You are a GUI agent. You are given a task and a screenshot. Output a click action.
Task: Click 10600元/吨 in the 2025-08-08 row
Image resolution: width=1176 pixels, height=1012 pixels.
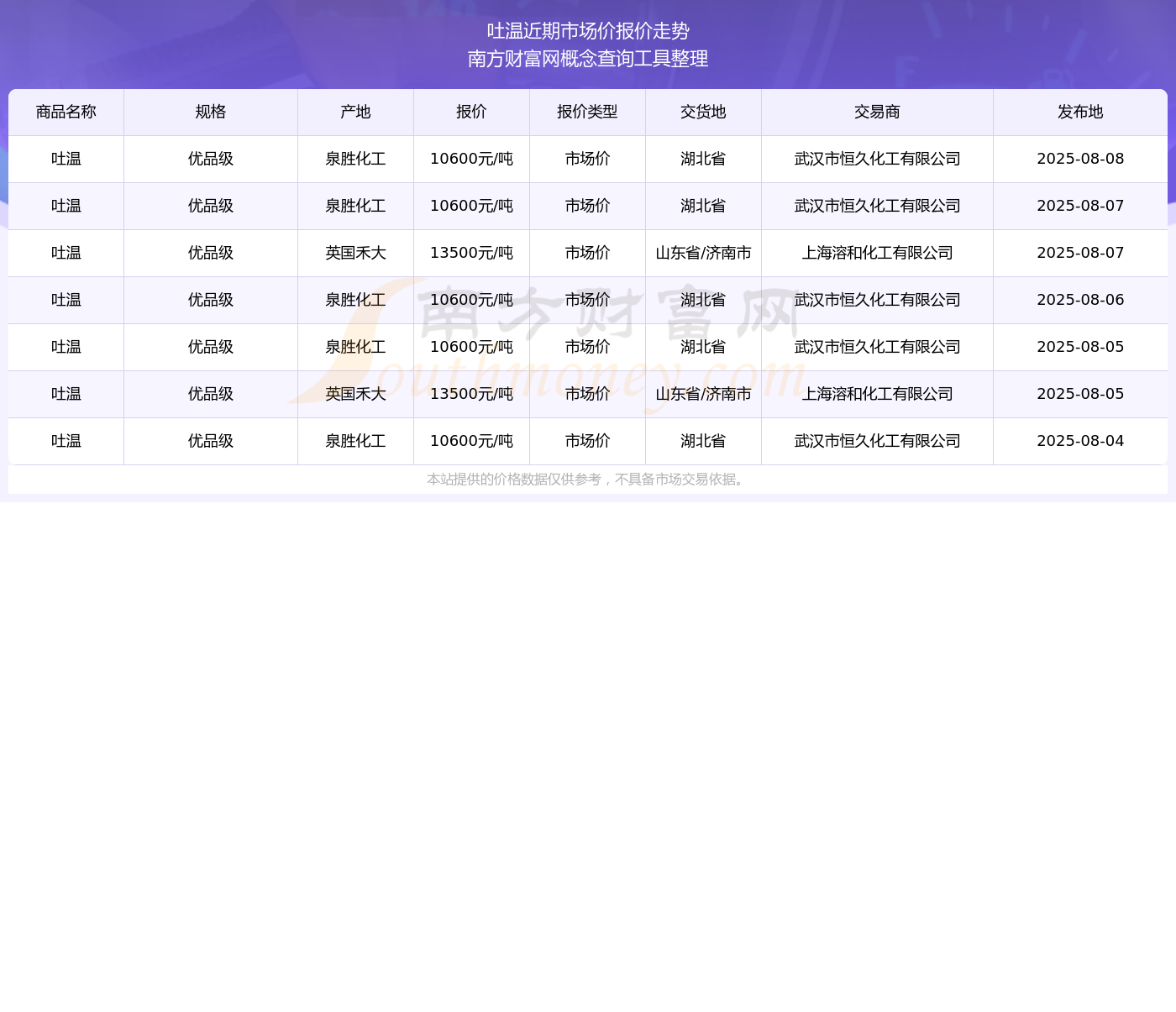click(471, 159)
